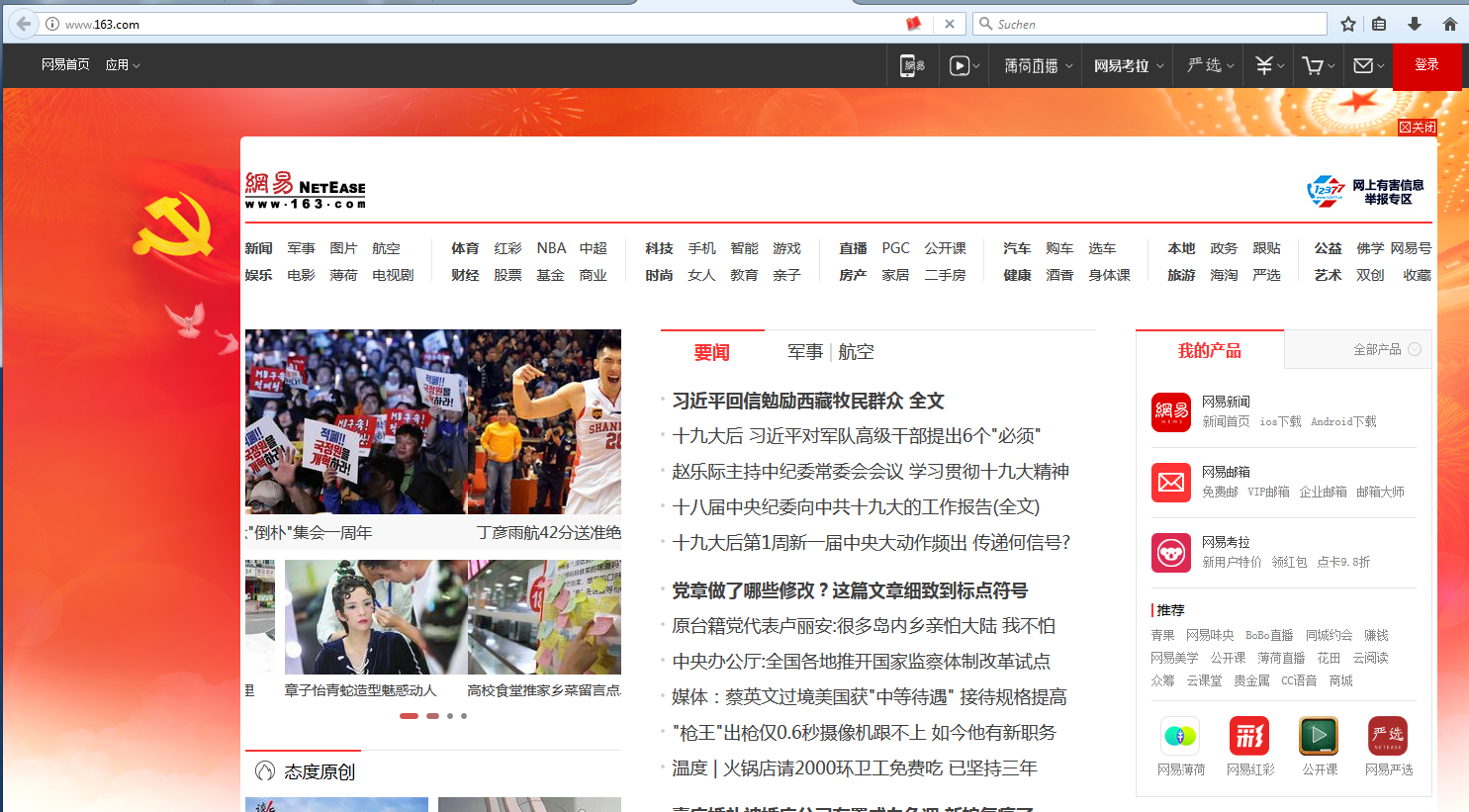This screenshot has width=1469, height=812.
Task: Open the site information icon in address bar
Action: point(52,24)
